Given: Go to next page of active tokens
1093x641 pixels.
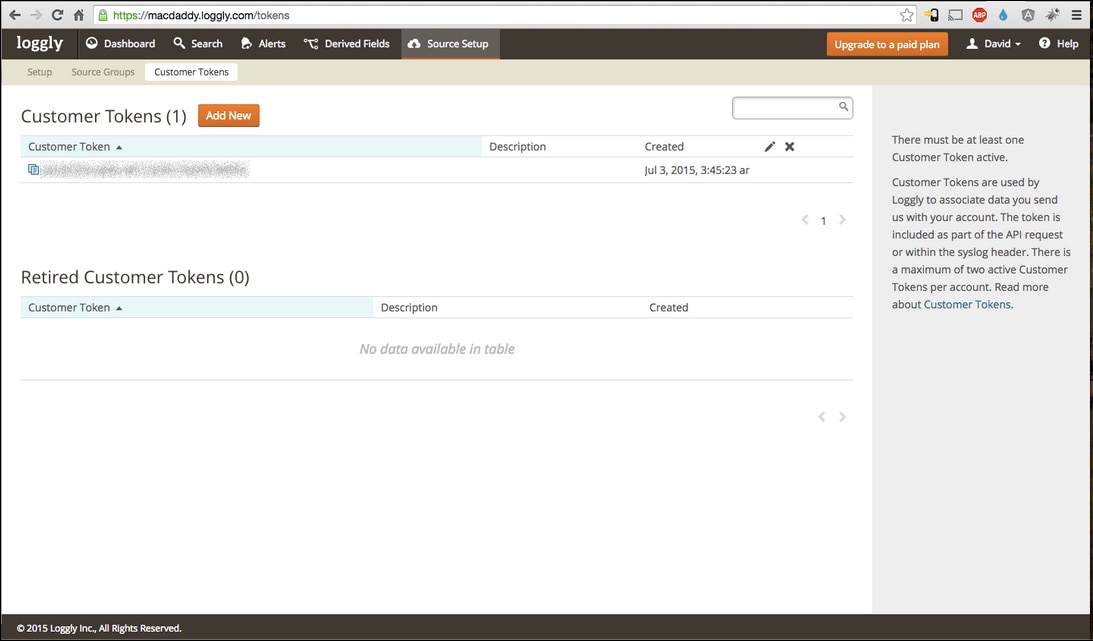Looking at the screenshot, I should [x=842, y=220].
